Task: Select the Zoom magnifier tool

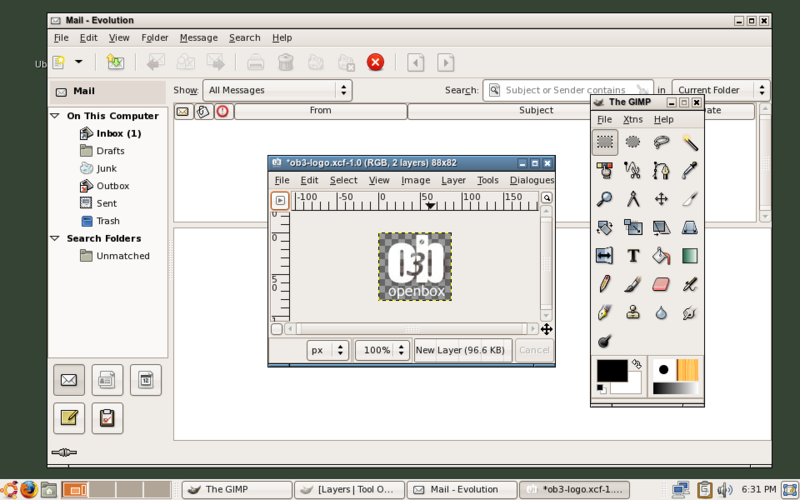Action: pyautogui.click(x=605, y=198)
